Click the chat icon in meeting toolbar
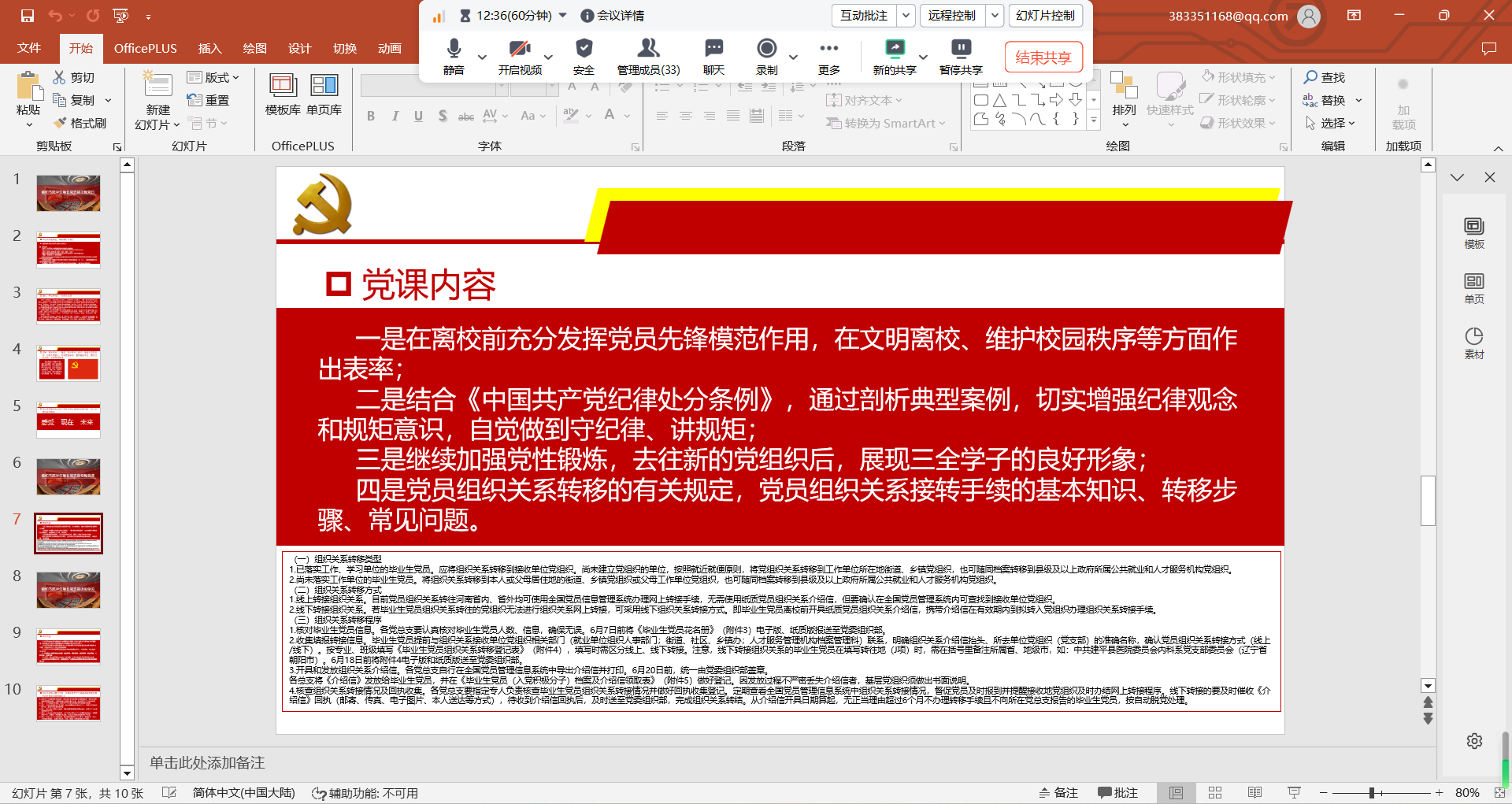The width and height of the screenshot is (1512, 804). pos(713,56)
